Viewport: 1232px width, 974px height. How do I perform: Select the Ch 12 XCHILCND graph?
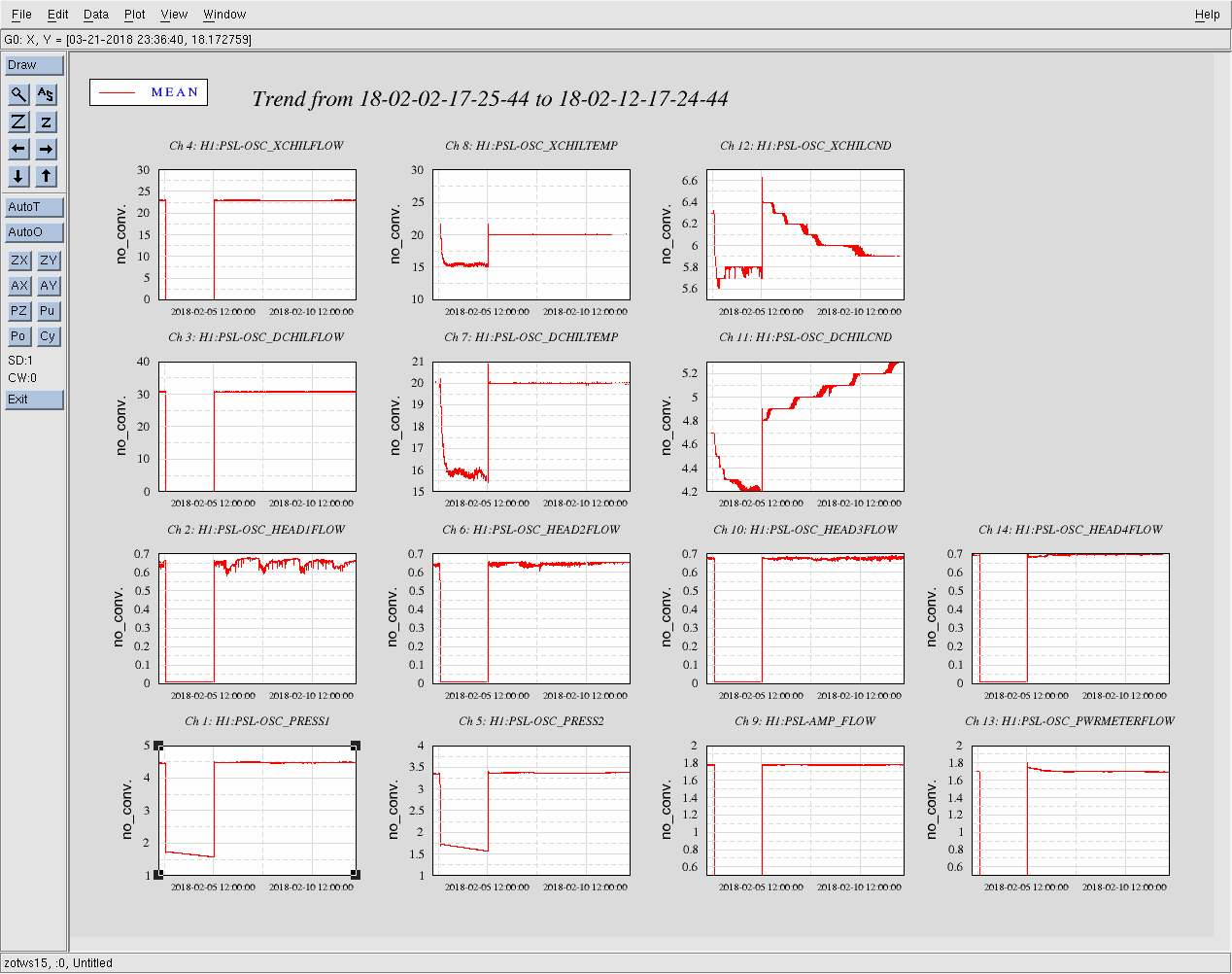pyautogui.click(x=805, y=234)
